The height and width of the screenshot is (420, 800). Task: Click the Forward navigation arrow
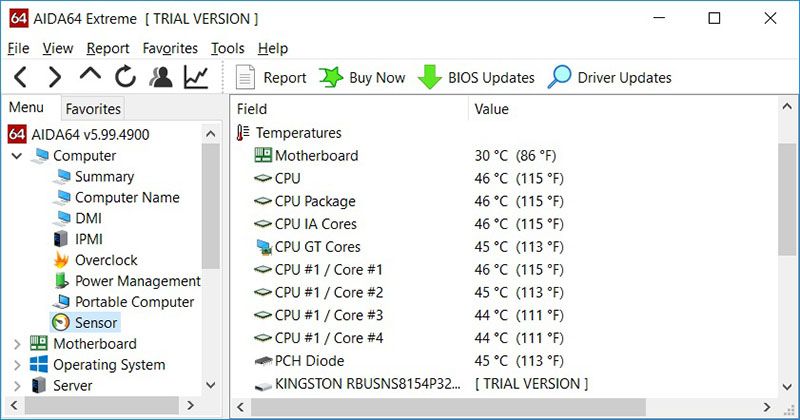[x=55, y=77]
